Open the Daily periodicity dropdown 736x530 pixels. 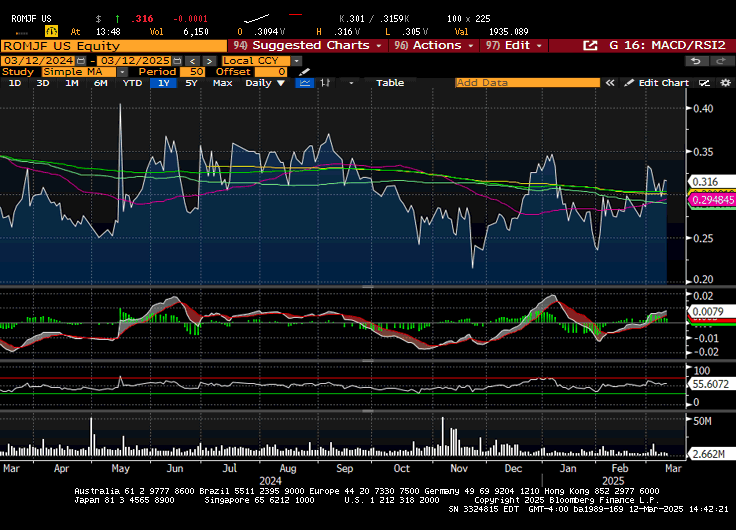(x=265, y=83)
